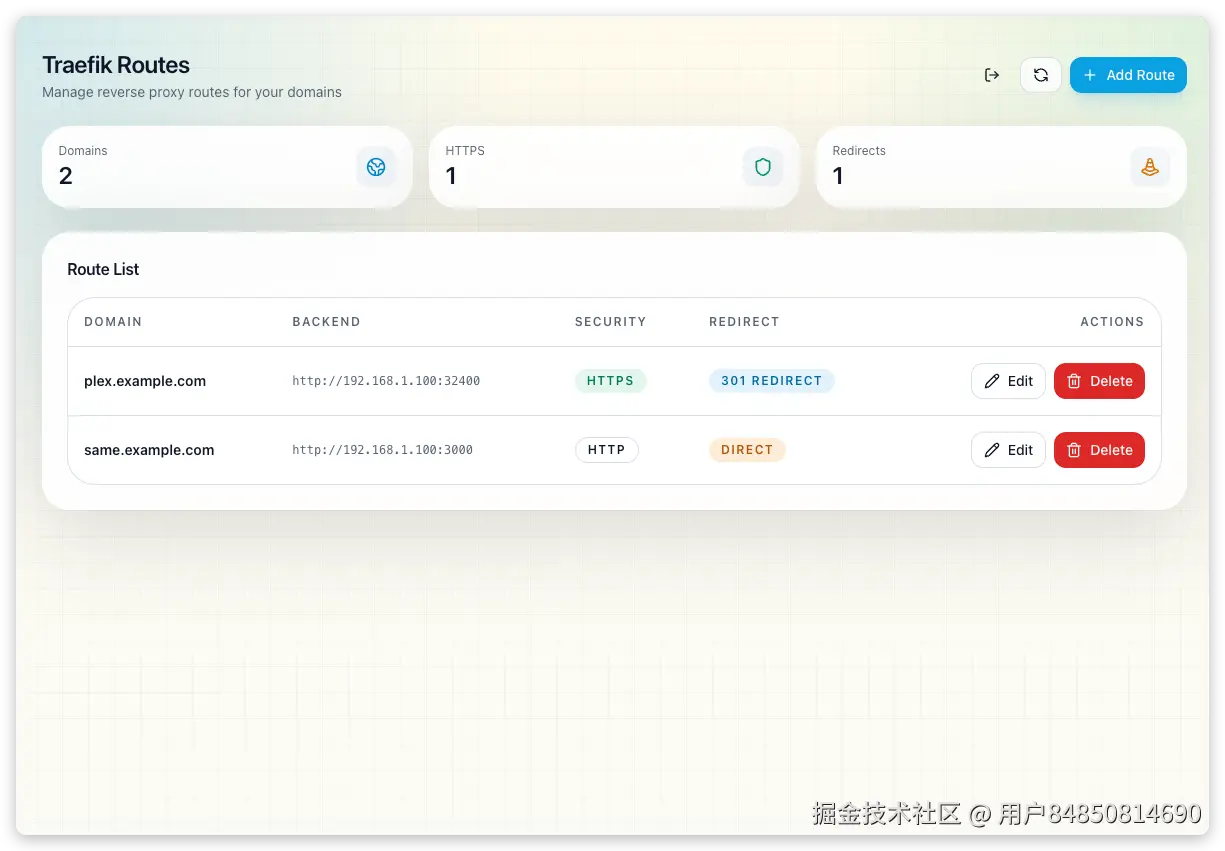Click the plus icon inside Add Route button
Screen dimensions: 1225x851
(1087, 74)
